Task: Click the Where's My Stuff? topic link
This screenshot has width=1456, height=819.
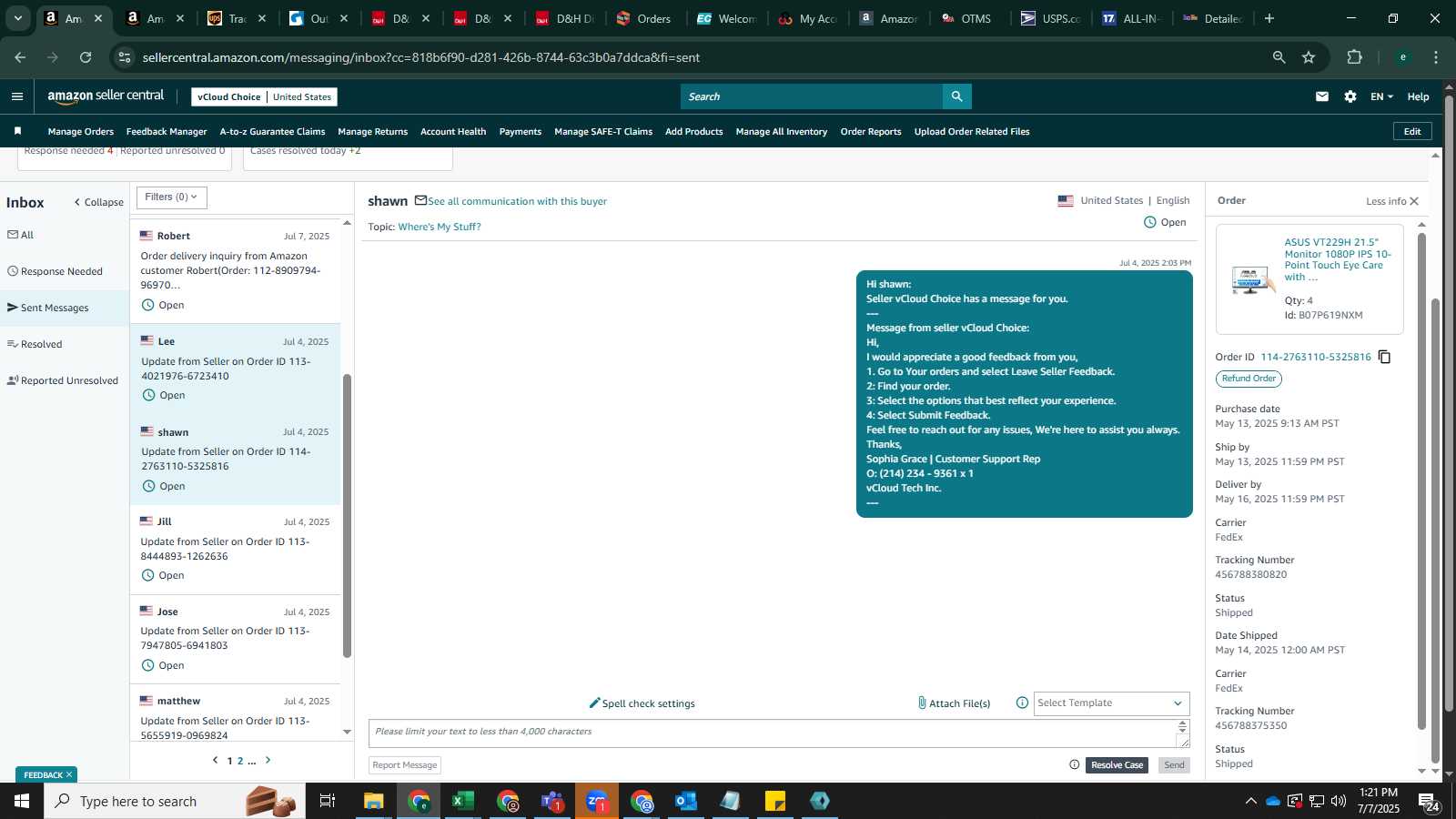Action: pos(440,227)
